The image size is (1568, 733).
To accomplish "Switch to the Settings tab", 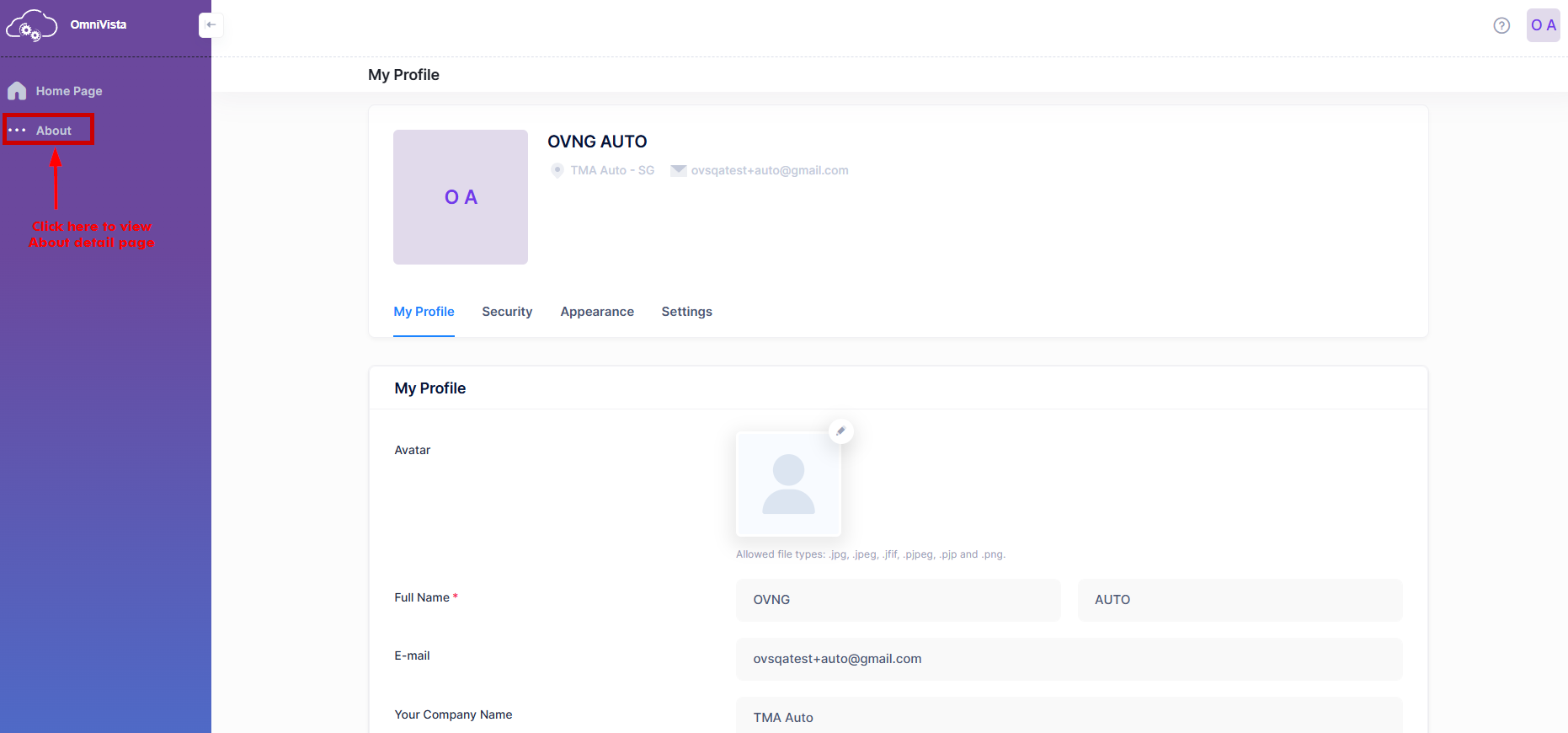I will (x=686, y=312).
